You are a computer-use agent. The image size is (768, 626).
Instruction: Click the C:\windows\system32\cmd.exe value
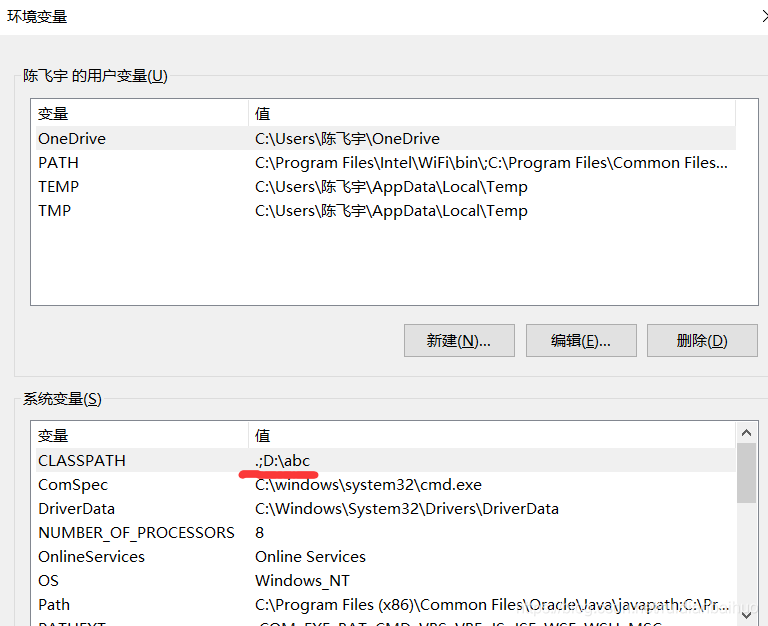point(368,484)
